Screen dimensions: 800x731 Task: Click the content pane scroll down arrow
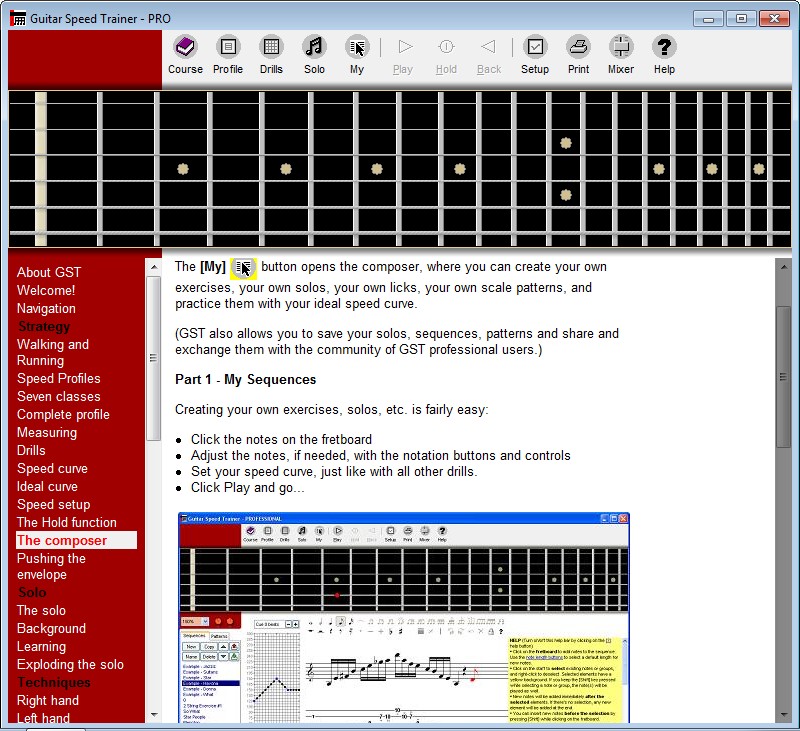click(783, 715)
